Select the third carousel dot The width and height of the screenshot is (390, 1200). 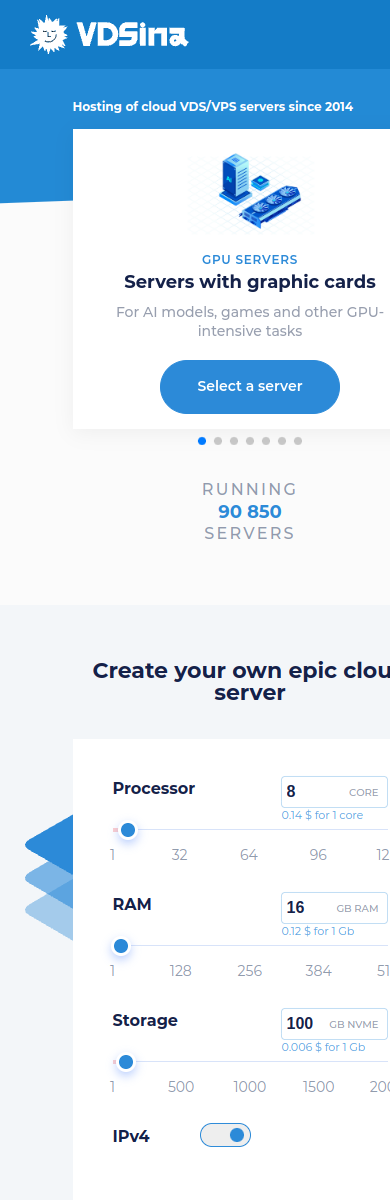pyautogui.click(x=234, y=440)
